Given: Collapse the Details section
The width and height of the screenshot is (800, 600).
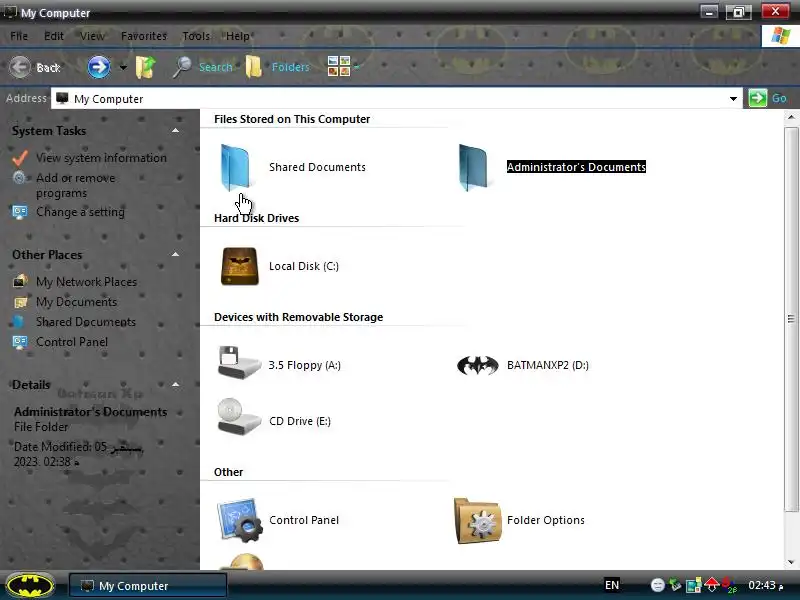Looking at the screenshot, I should (x=176, y=384).
